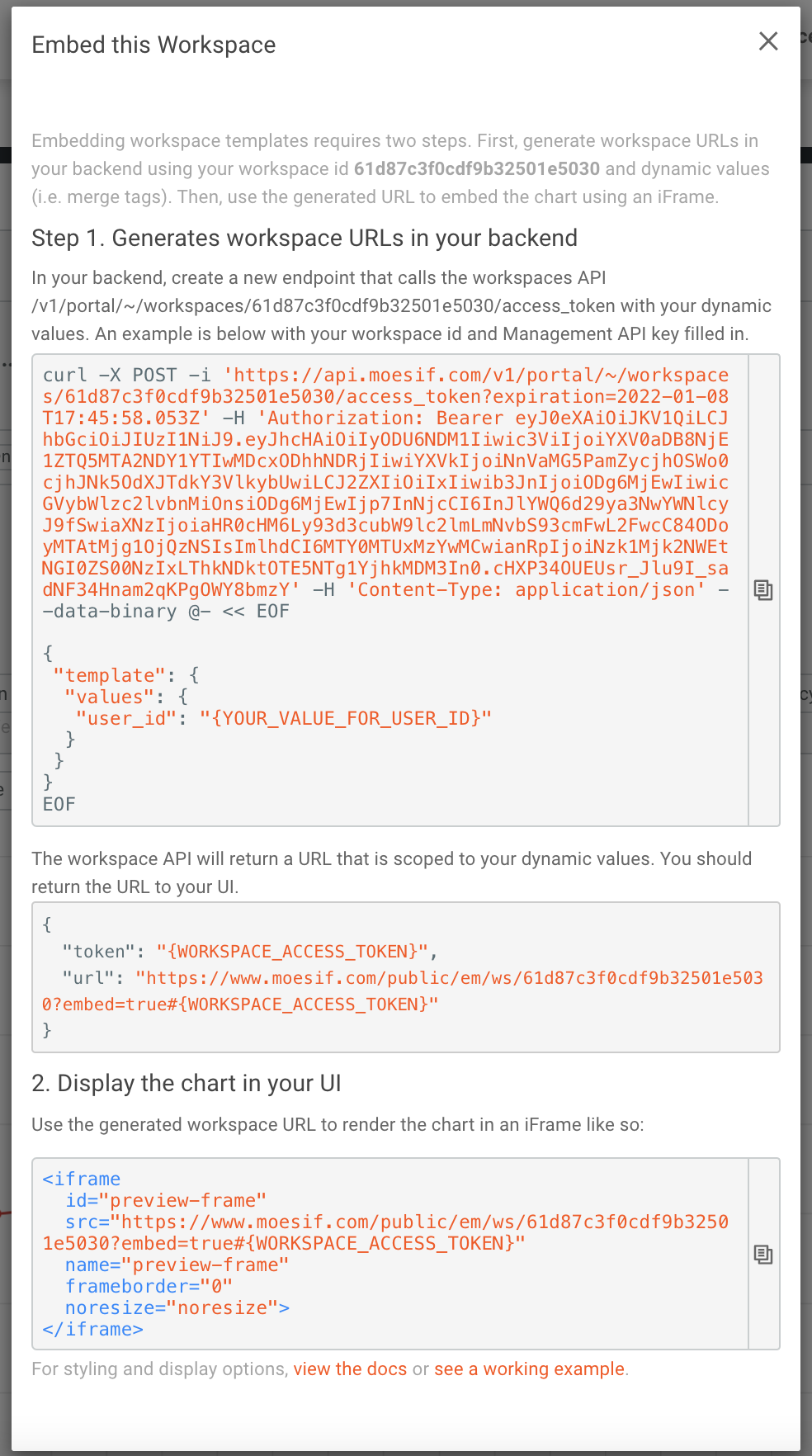Close the Embed this Workspace dialog
The width and height of the screenshot is (812, 1456).
[768, 41]
